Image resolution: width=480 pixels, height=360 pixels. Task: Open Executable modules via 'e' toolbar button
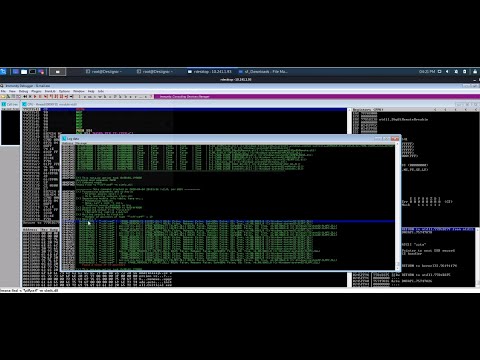pos(85,97)
